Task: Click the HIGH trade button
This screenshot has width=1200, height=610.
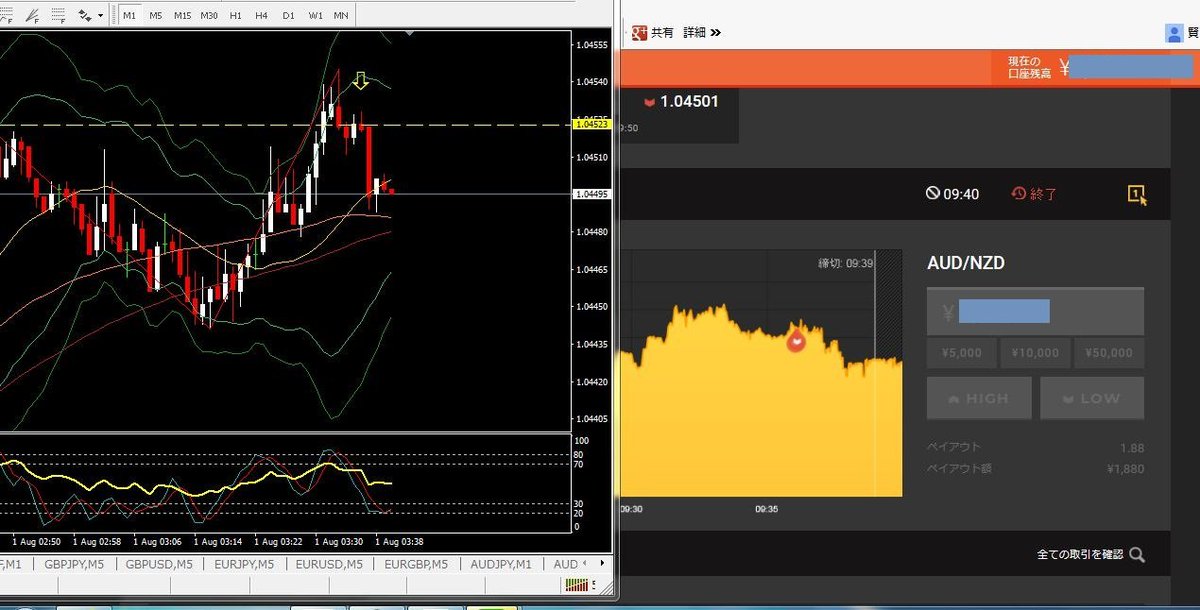Action: coord(979,398)
